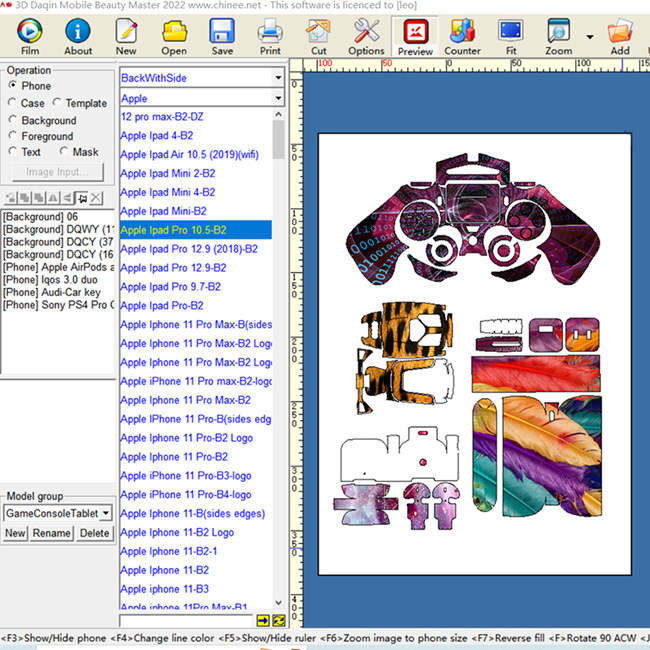Click the Fit to screen icon

tap(511, 33)
